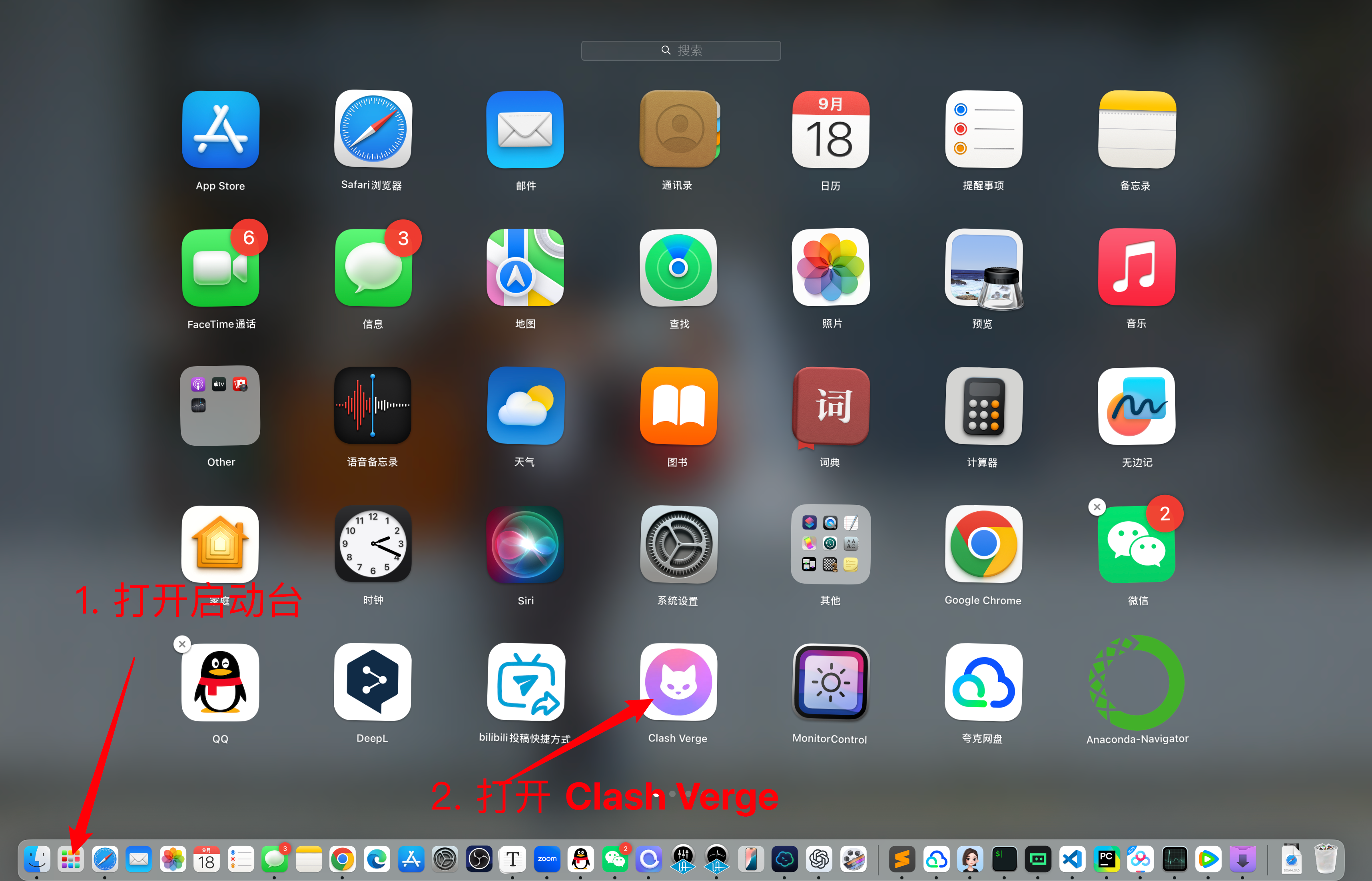Launch Zoom from the Dock
This screenshot has height=881, width=1372.
coord(547,859)
